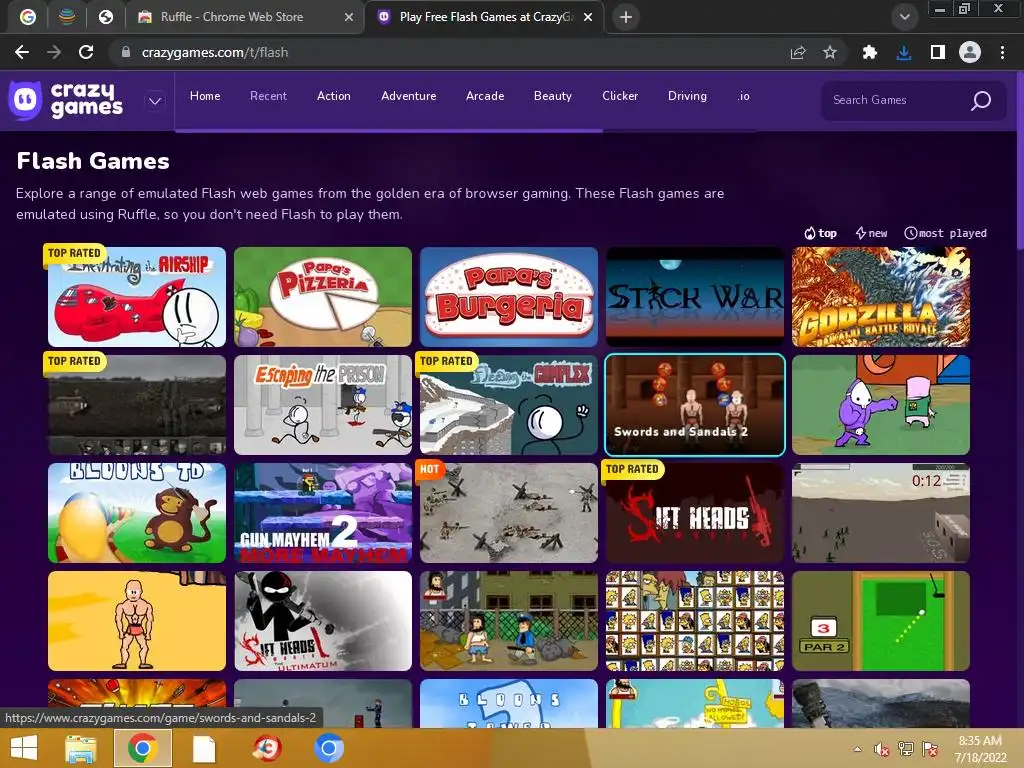The width and height of the screenshot is (1024, 768).
Task: Open Fleeing the Complex game
Action: (509, 405)
